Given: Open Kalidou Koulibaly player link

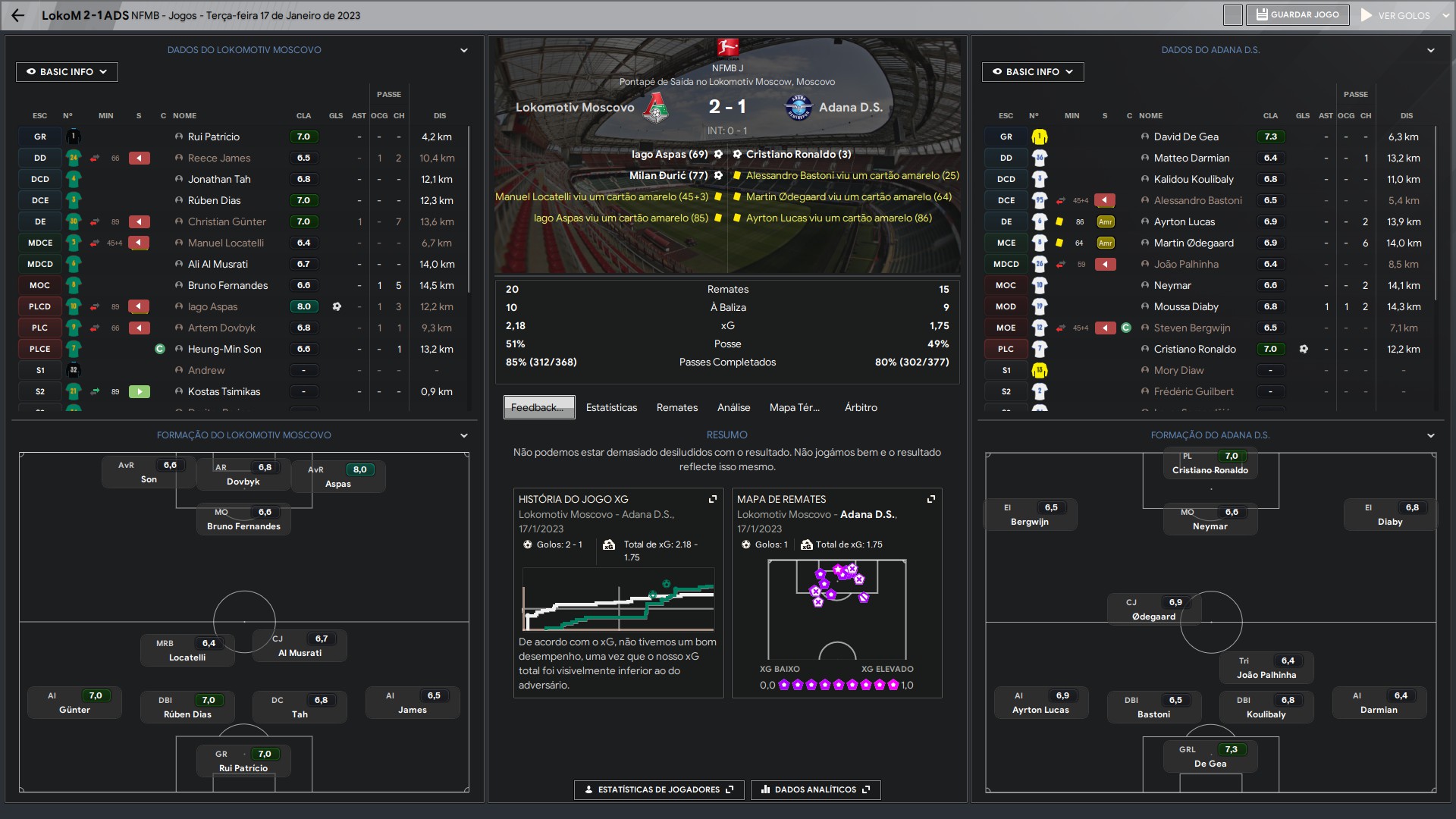Looking at the screenshot, I should [x=1194, y=180].
